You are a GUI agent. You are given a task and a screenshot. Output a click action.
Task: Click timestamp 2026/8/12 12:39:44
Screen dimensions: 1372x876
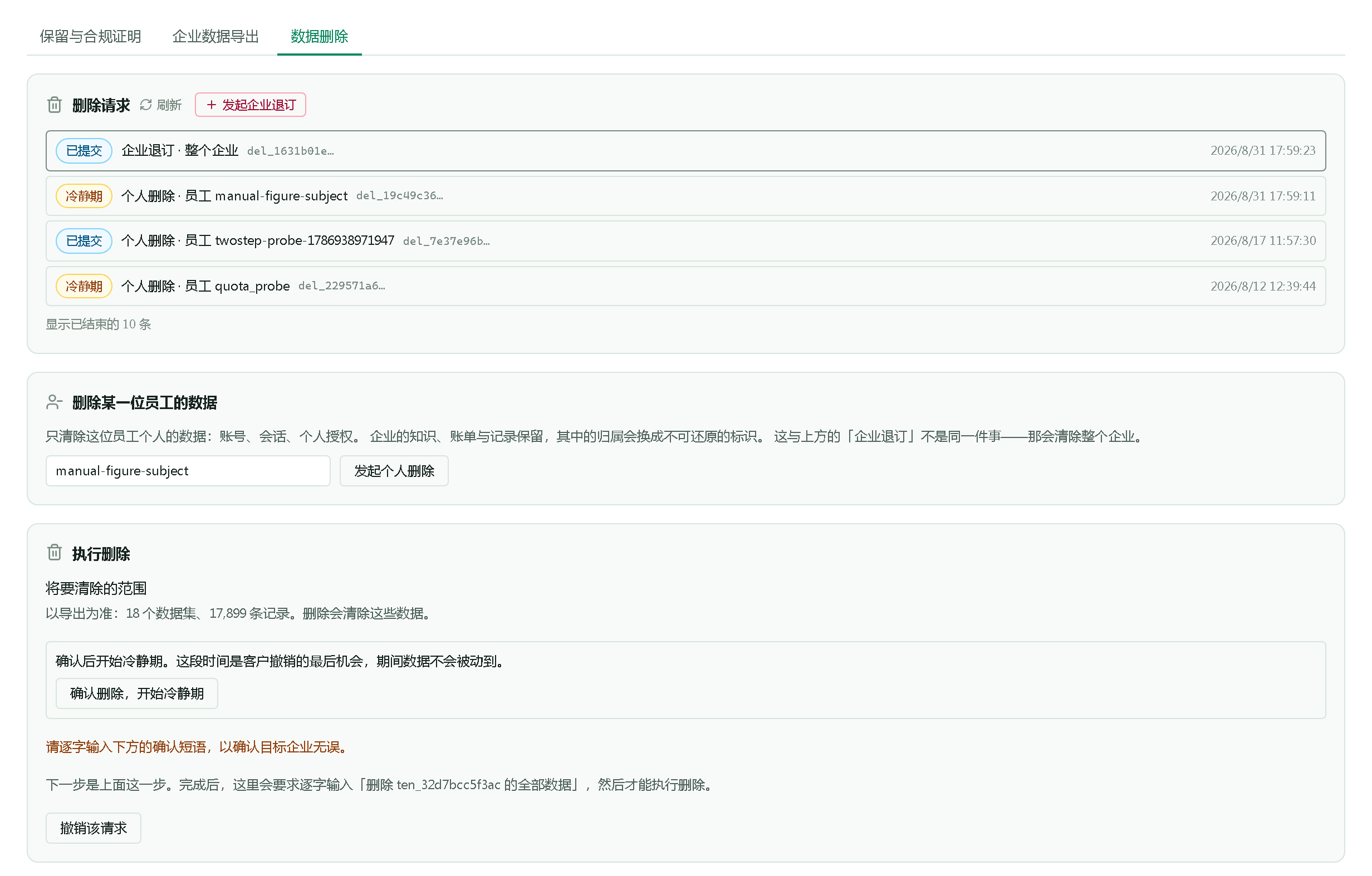tap(1263, 286)
